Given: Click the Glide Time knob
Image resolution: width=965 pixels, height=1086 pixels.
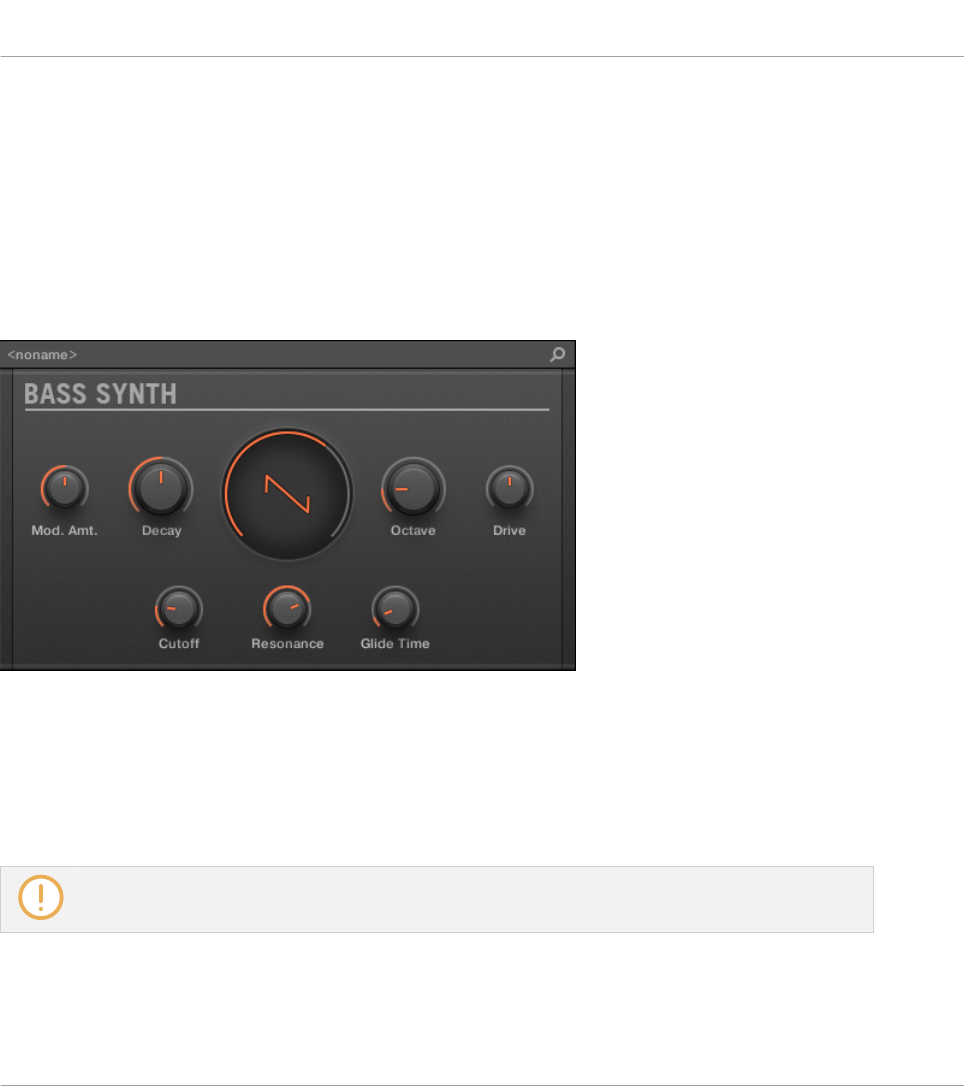Looking at the screenshot, I should (x=395, y=609).
